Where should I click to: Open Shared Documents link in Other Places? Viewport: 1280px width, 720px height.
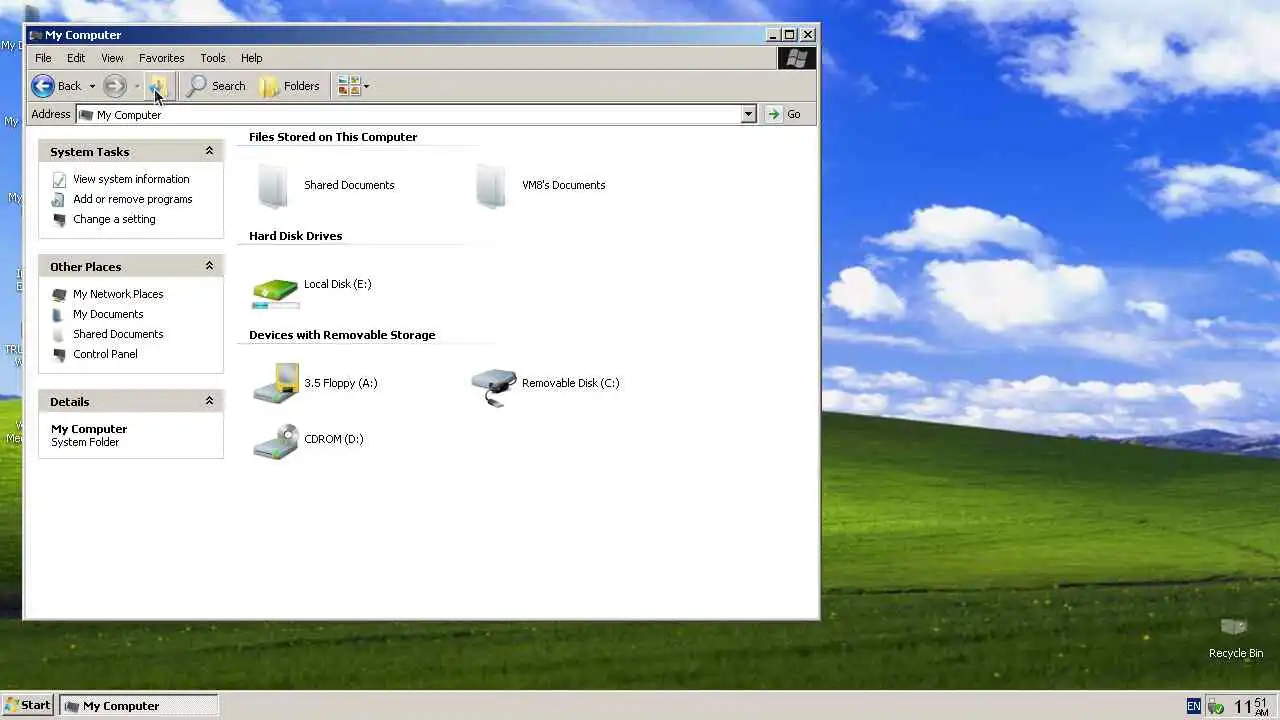click(x=118, y=334)
